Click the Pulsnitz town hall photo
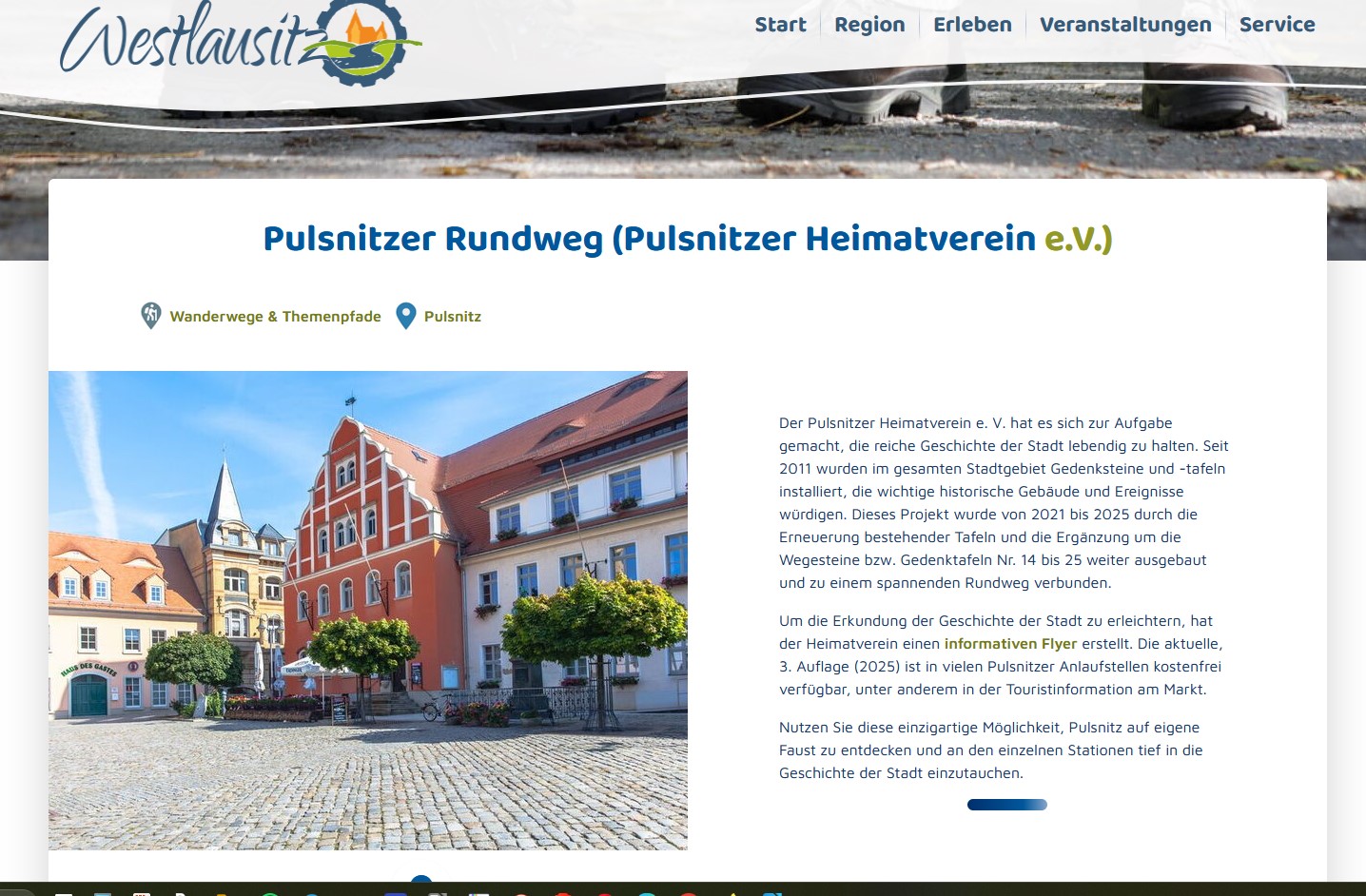Viewport: 1366px width, 896px height. pyautogui.click(x=368, y=610)
